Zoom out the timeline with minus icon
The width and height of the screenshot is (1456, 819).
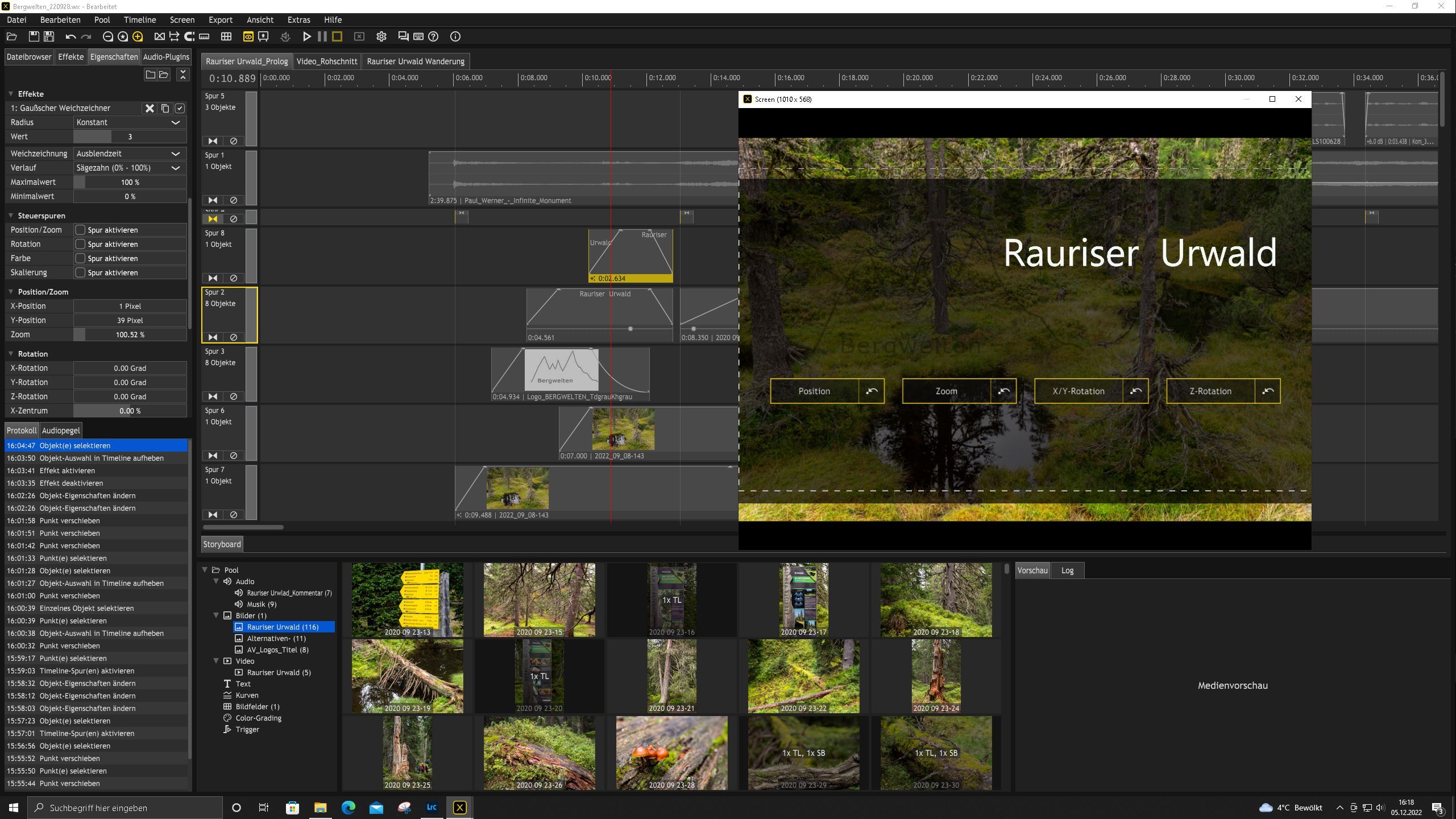107,36
